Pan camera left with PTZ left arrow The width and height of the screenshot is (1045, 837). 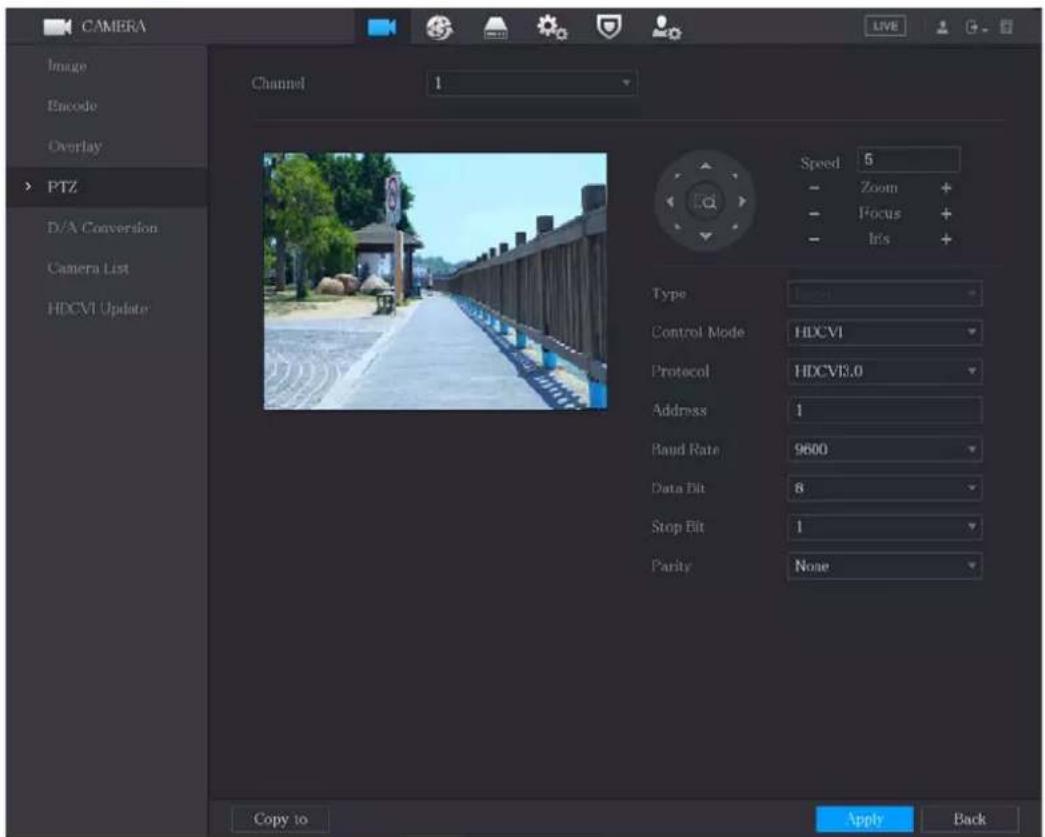click(x=670, y=201)
